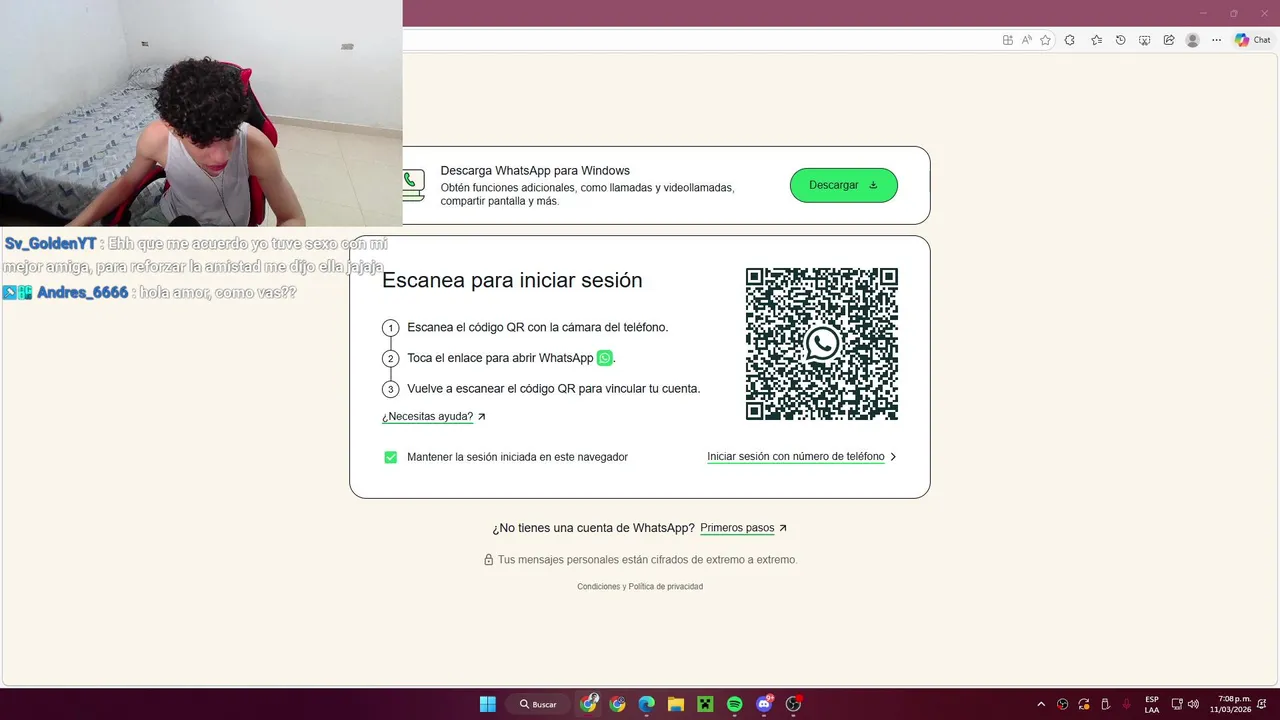Click the Descargar download button
The width and height of the screenshot is (1280, 720).
(x=843, y=185)
